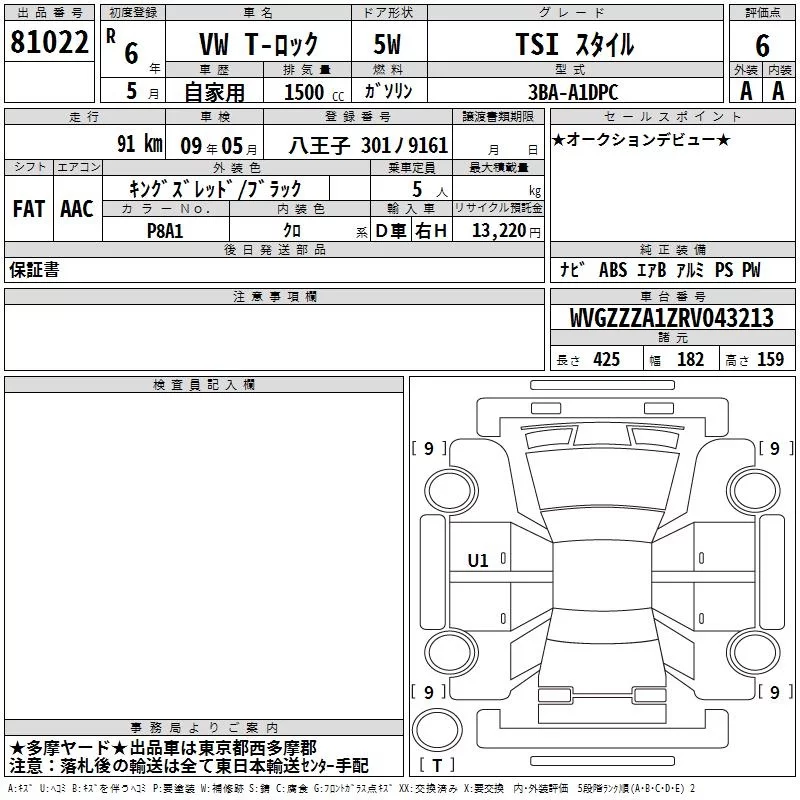Viewport: 800px width, 800px height.
Task: Select exterior color キングズレッド/ブラック
Action: pos(215,189)
